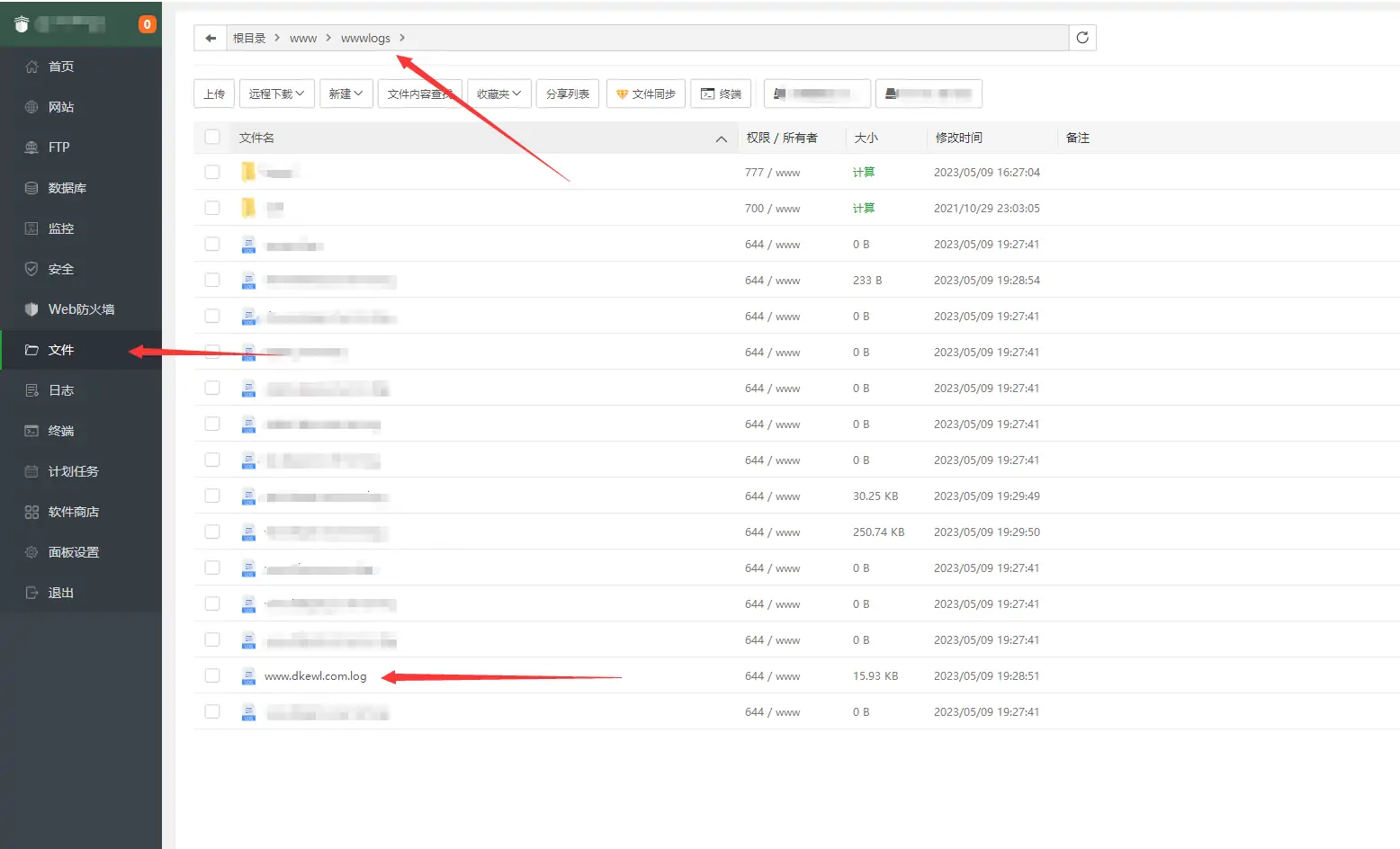
Task: Open the 安全 shield icon
Action: pos(31,269)
